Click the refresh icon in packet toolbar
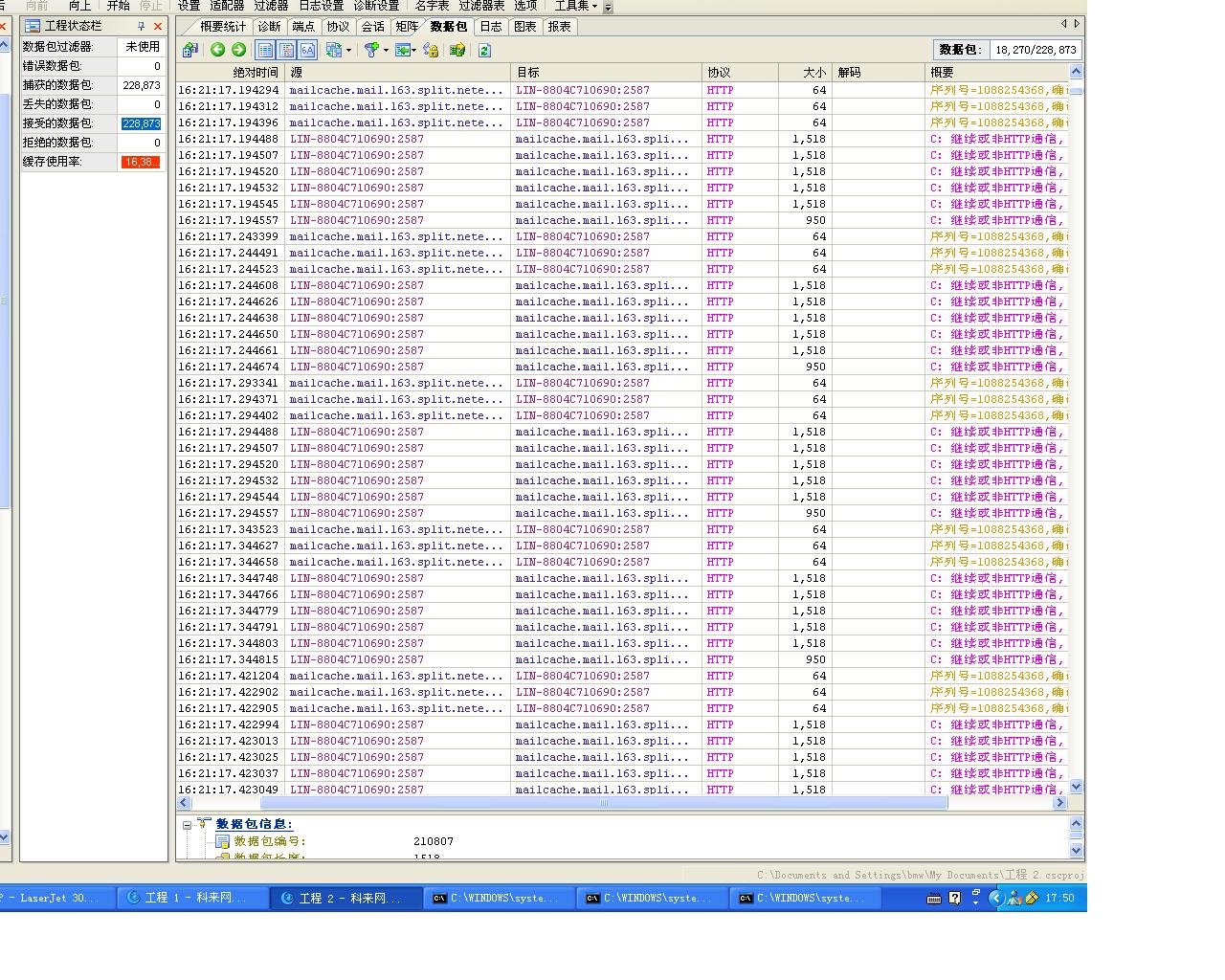 point(484,50)
